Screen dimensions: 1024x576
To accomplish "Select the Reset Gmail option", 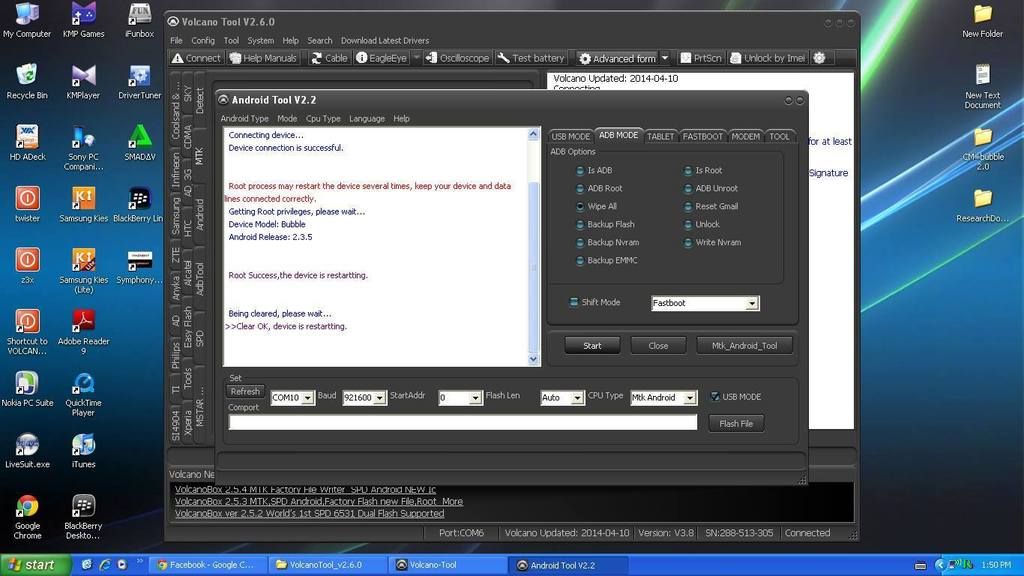I will click(688, 207).
